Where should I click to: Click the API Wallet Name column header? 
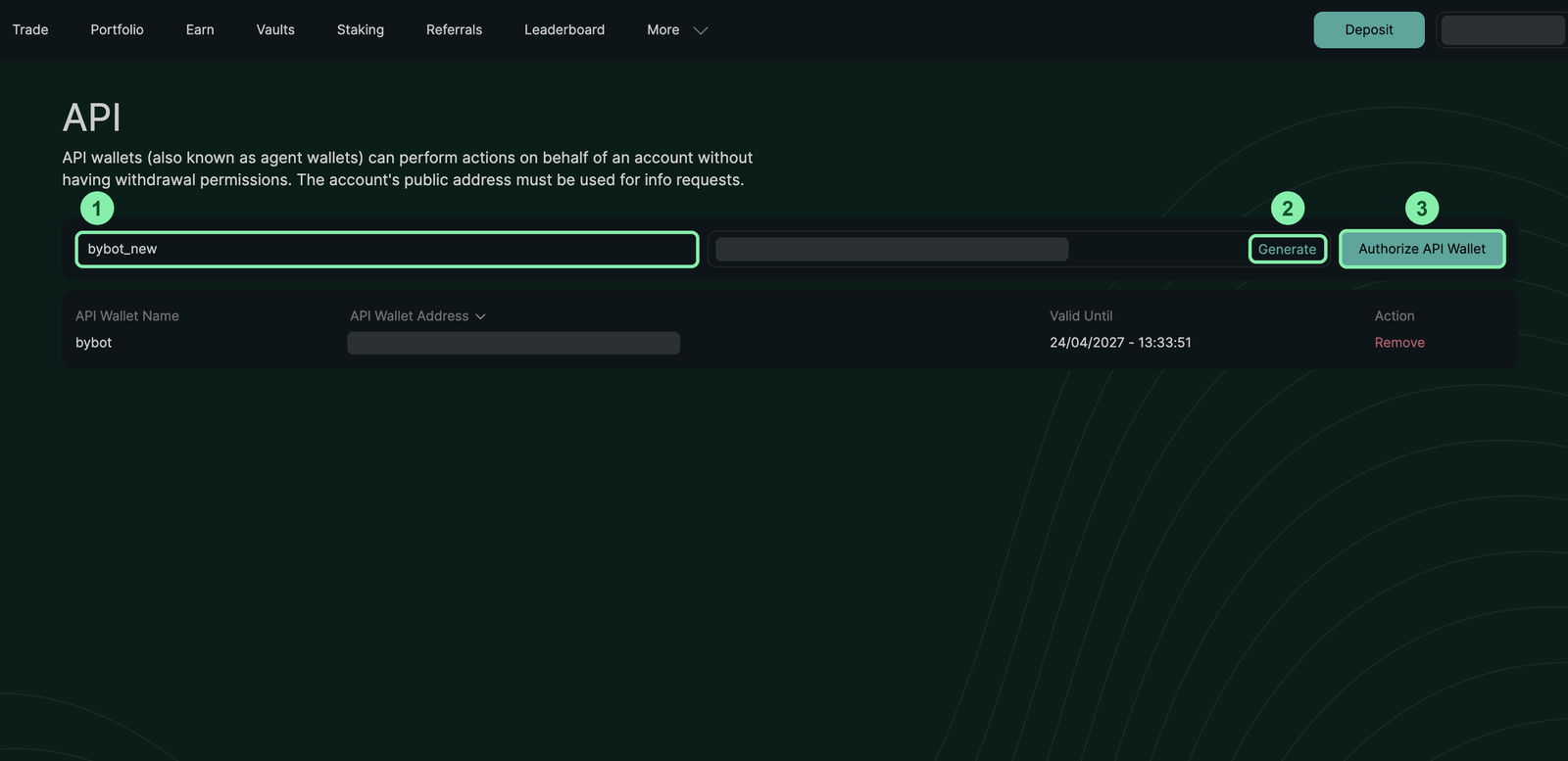tap(127, 315)
